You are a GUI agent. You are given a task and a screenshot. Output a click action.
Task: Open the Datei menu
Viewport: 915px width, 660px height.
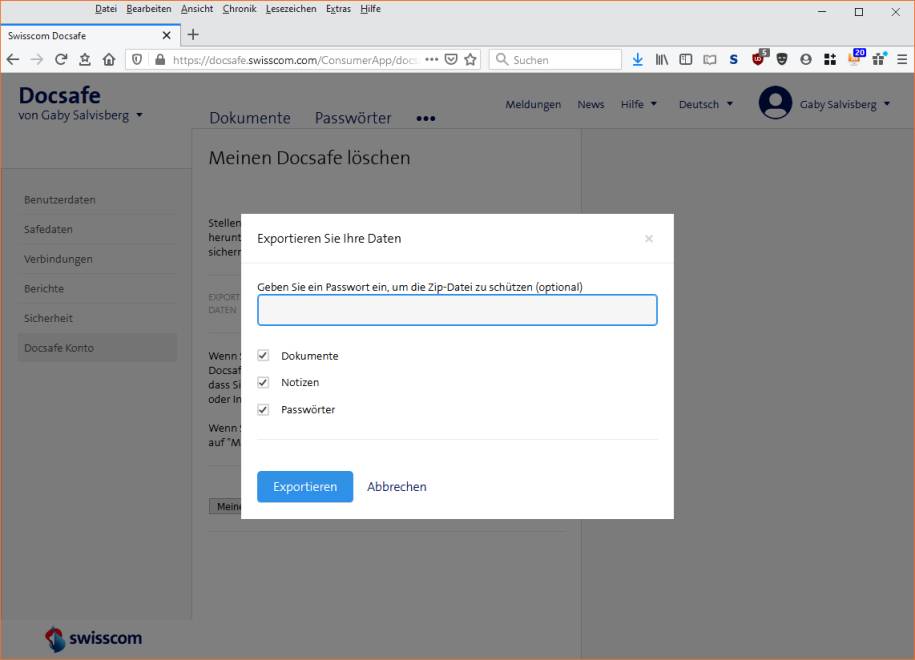point(106,9)
